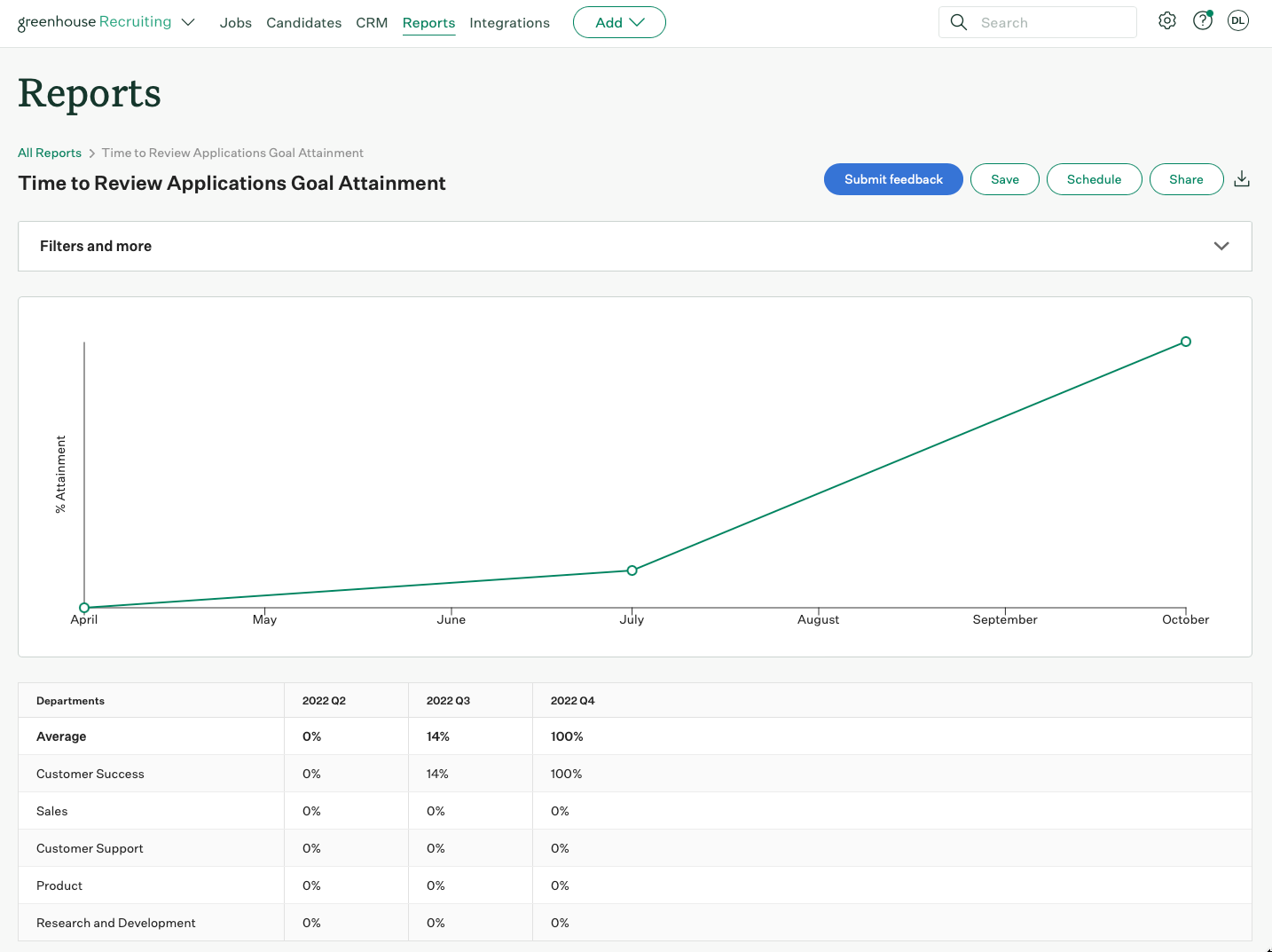Download the report using the download icon

pyautogui.click(x=1241, y=178)
